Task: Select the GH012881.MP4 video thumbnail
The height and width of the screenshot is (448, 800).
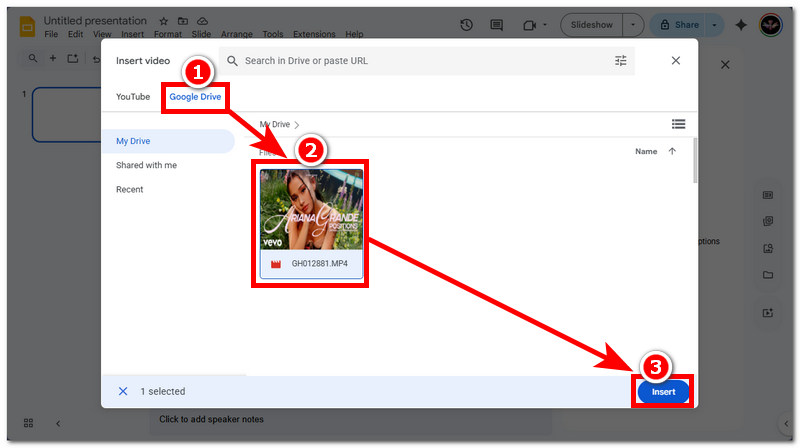Action: click(x=312, y=210)
